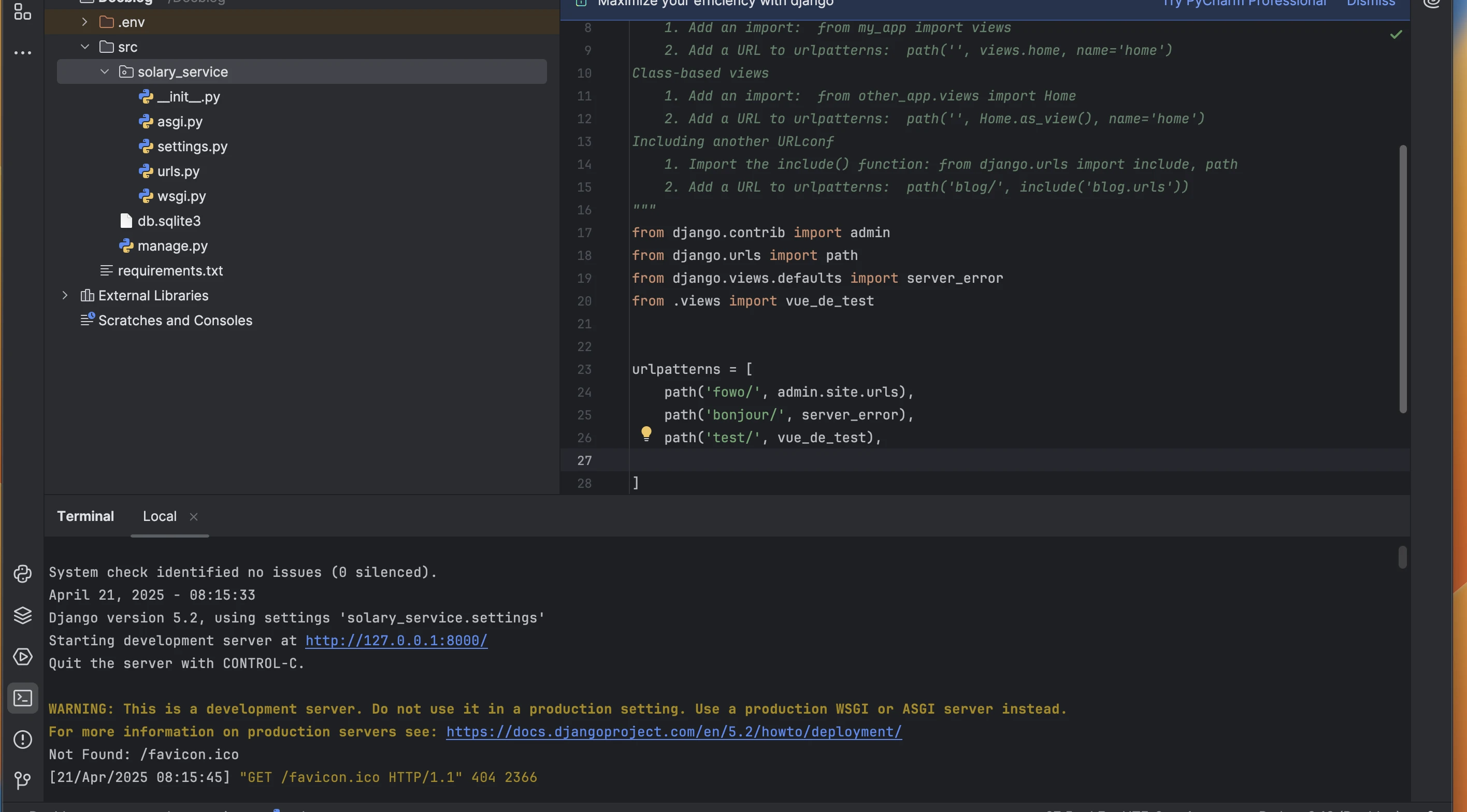1467x812 pixels.
Task: Click the Terminal tool window icon
Action: pyautogui.click(x=23, y=698)
